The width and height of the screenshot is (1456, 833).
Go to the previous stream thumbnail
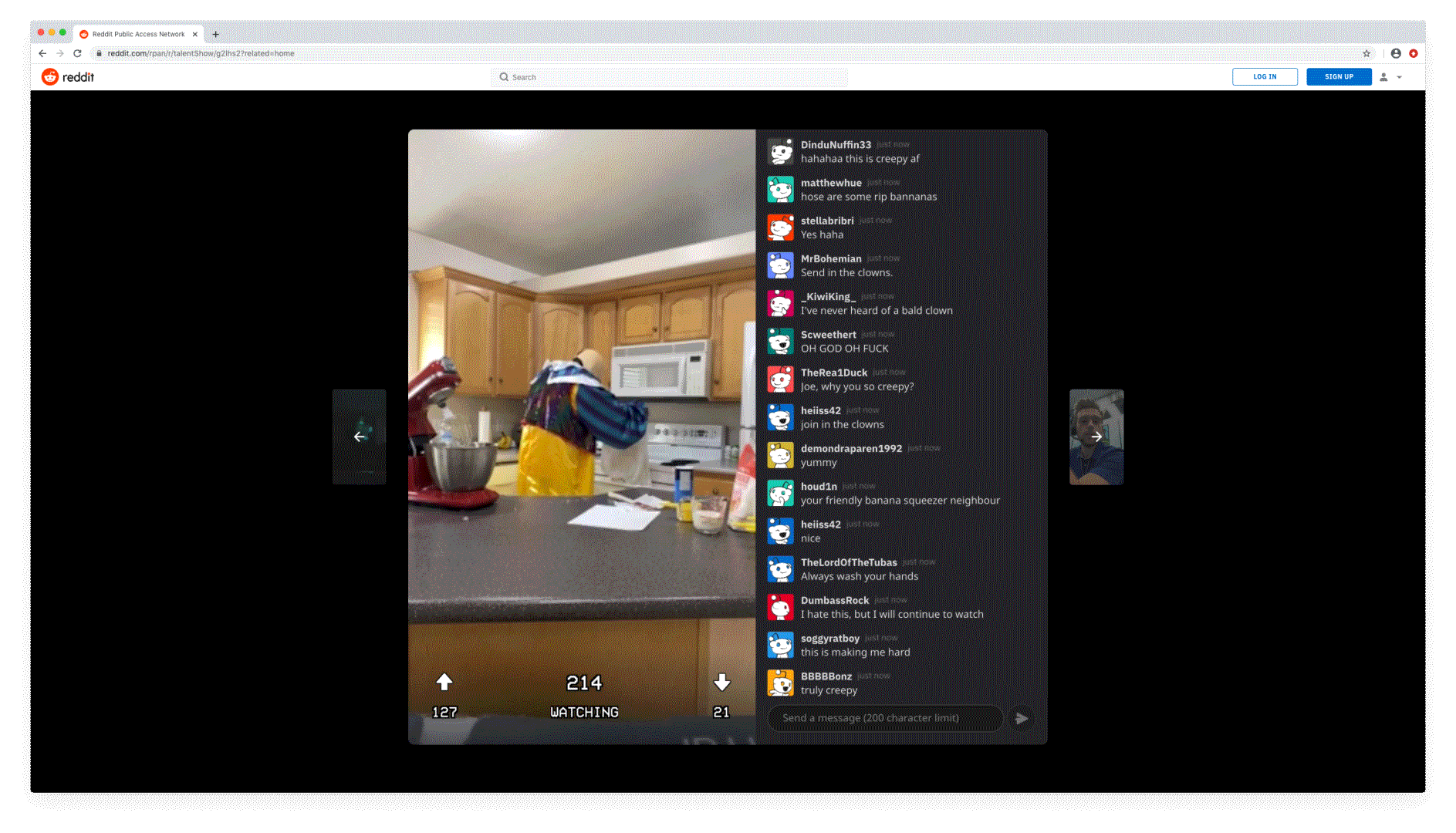[360, 437]
